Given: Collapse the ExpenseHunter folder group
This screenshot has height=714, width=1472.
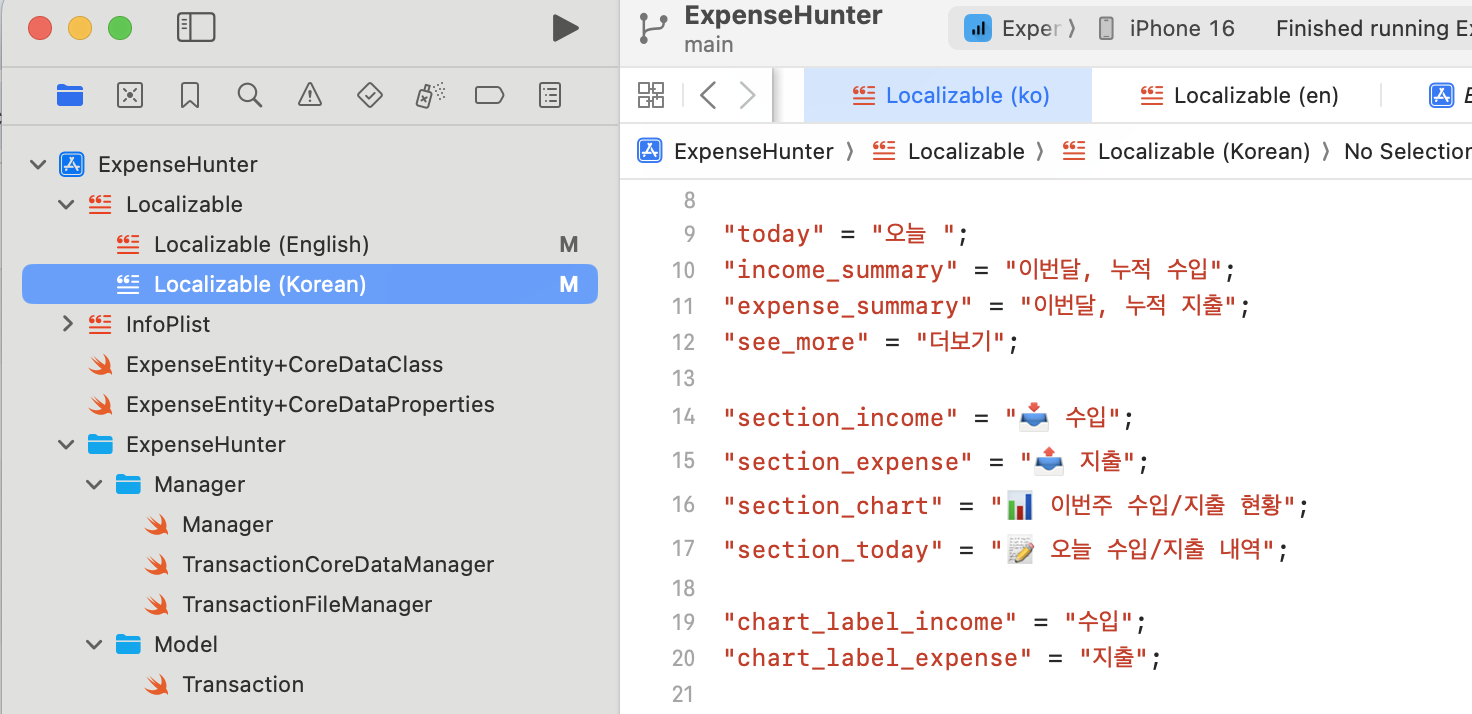Looking at the screenshot, I should pos(66,444).
